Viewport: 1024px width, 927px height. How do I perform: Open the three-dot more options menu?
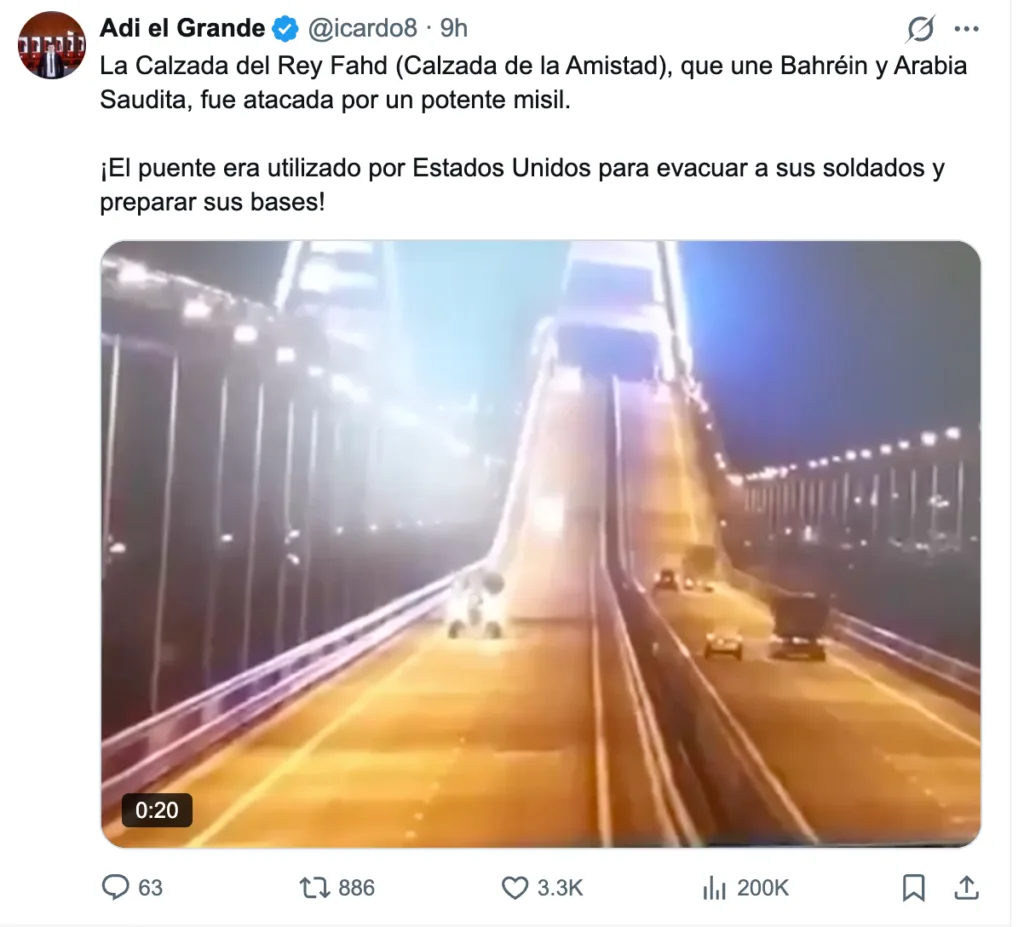(967, 29)
